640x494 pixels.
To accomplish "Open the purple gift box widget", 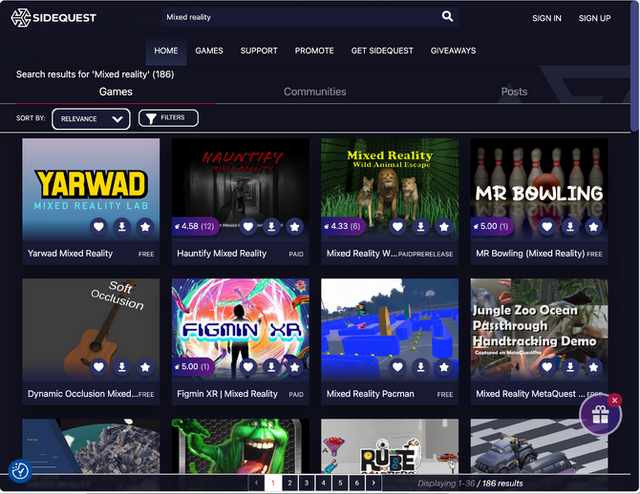I will (600, 415).
